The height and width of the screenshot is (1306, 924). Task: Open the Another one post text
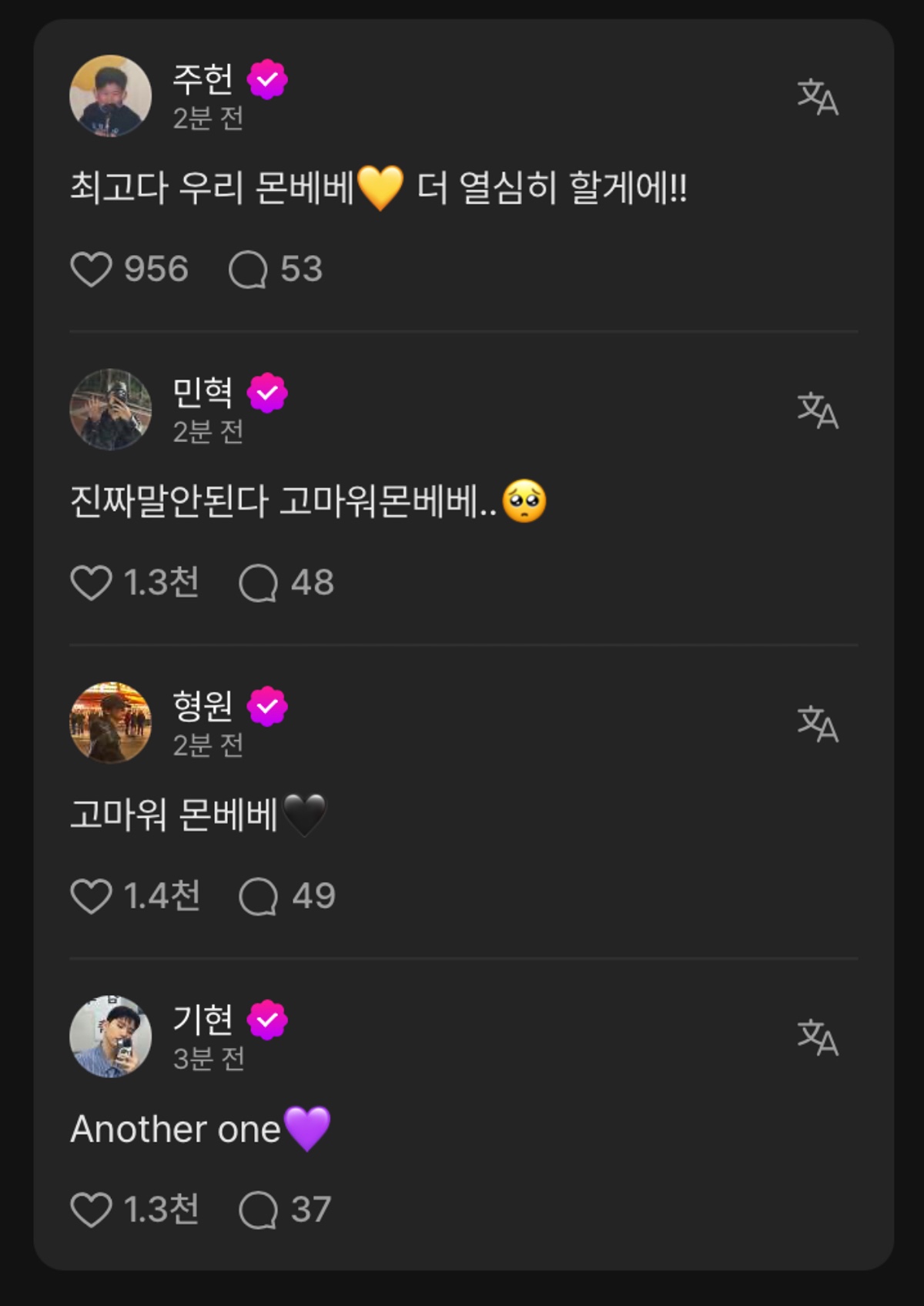click(x=176, y=1130)
